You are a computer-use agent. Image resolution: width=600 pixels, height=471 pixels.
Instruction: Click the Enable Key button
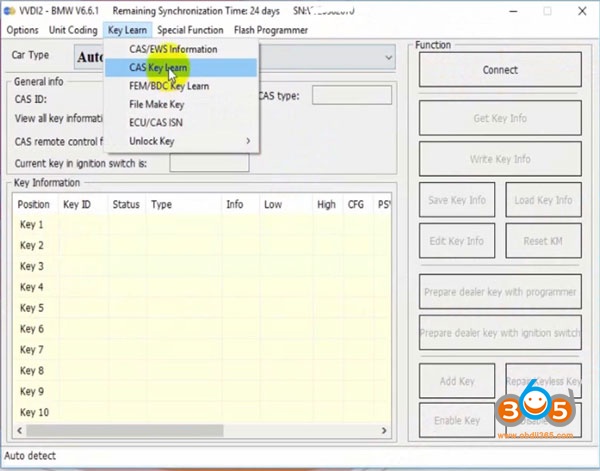pyautogui.click(x=457, y=420)
